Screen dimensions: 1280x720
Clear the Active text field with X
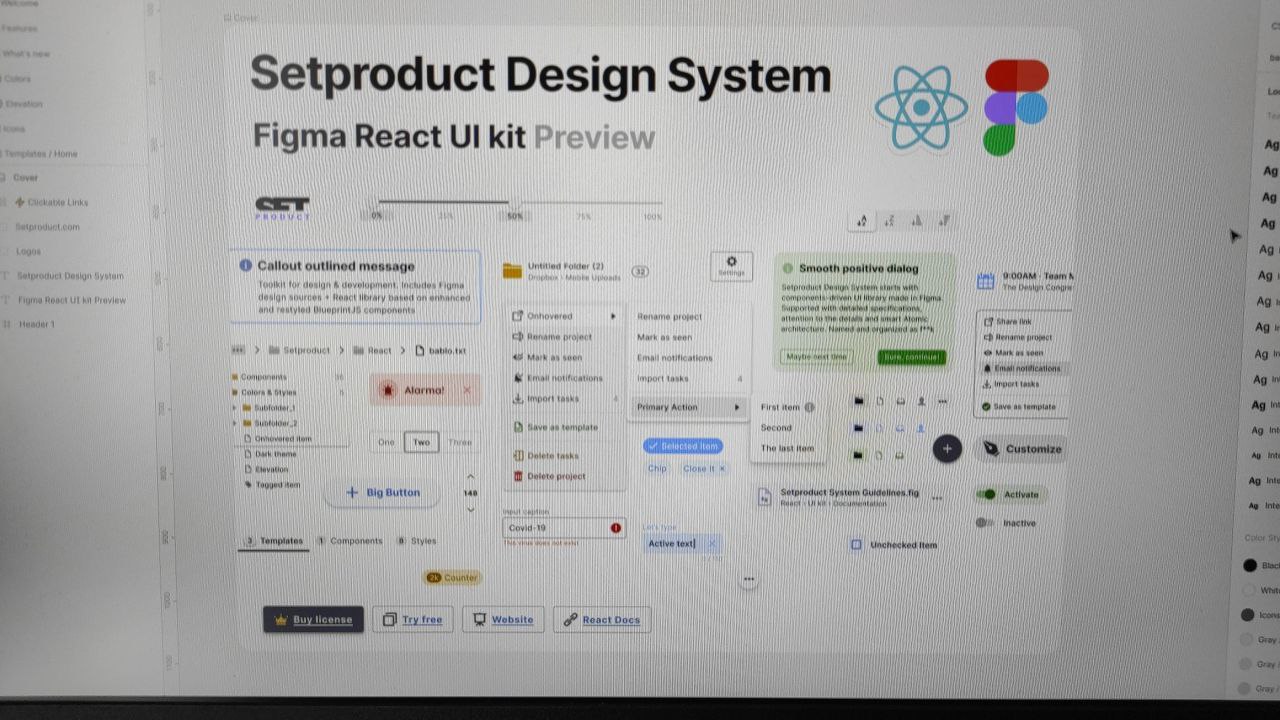coord(712,544)
